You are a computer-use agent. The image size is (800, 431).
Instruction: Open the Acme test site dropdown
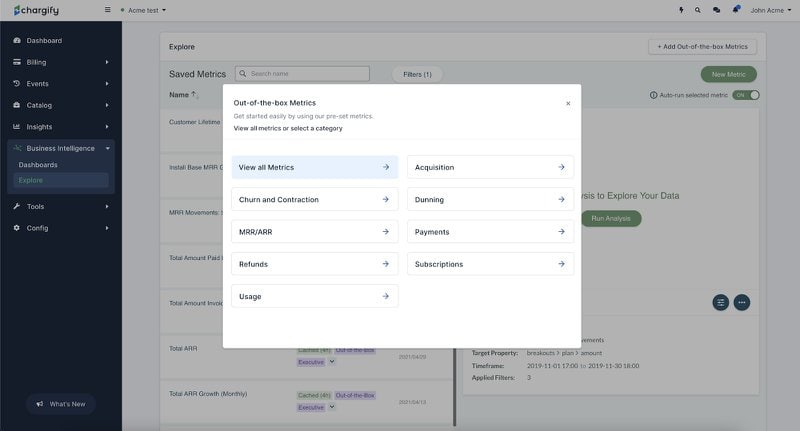(x=143, y=10)
